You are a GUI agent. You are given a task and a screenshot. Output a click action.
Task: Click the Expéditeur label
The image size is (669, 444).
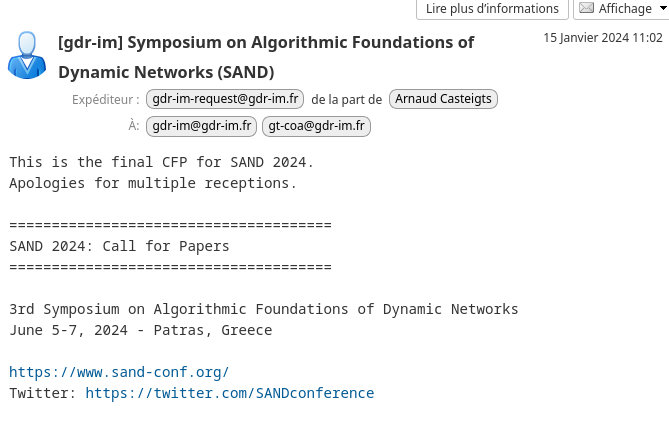pyautogui.click(x=105, y=100)
